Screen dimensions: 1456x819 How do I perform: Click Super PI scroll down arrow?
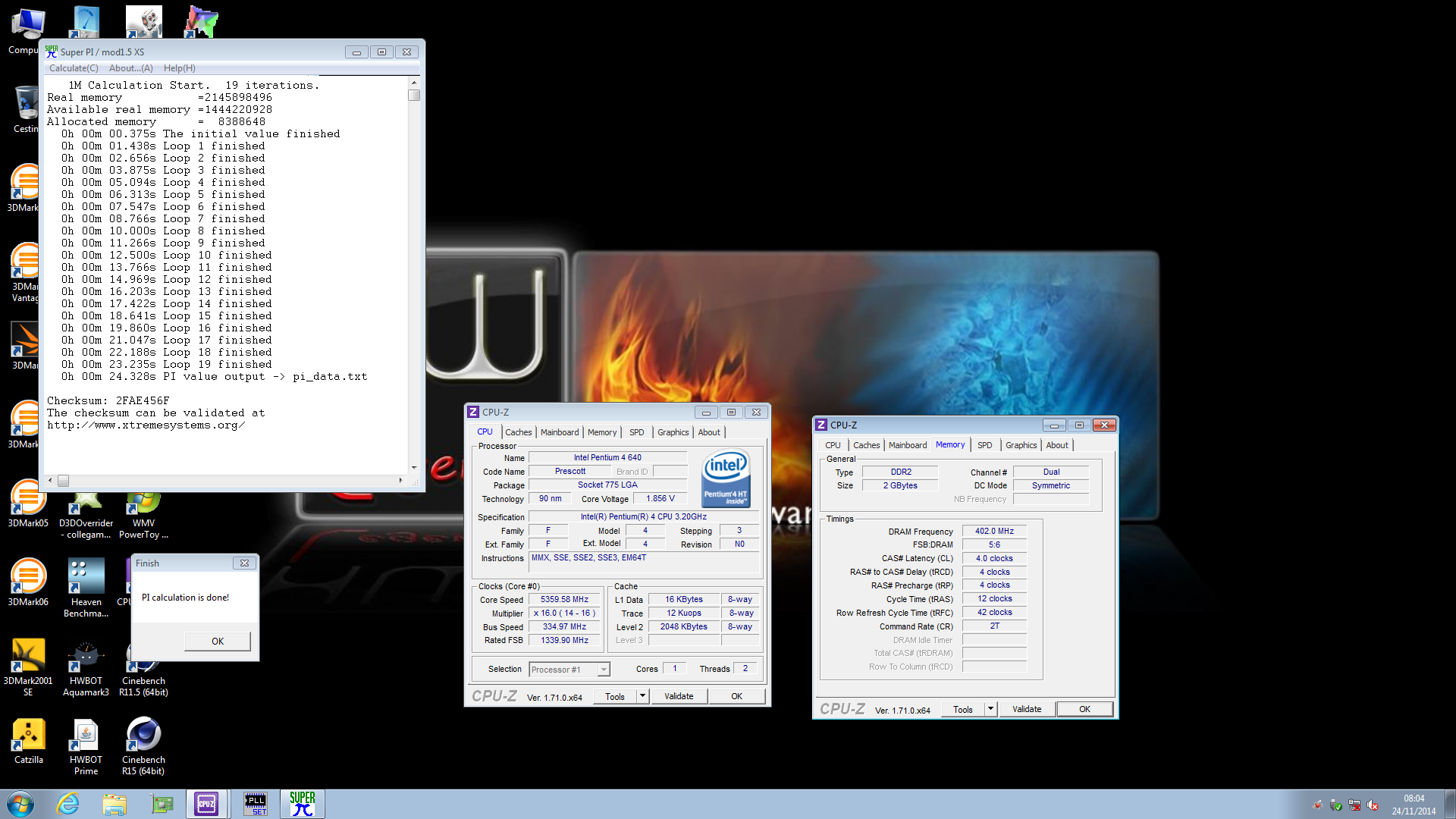(414, 468)
